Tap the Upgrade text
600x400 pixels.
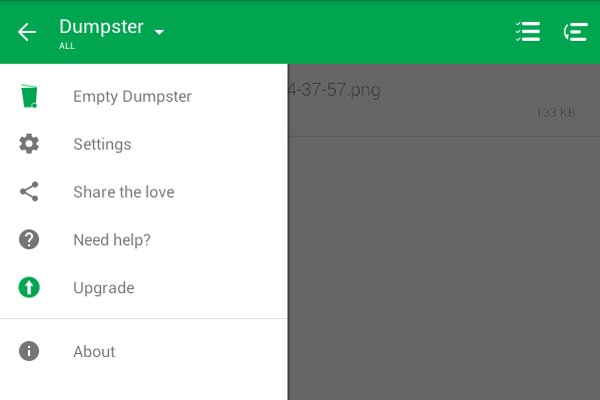click(x=104, y=288)
